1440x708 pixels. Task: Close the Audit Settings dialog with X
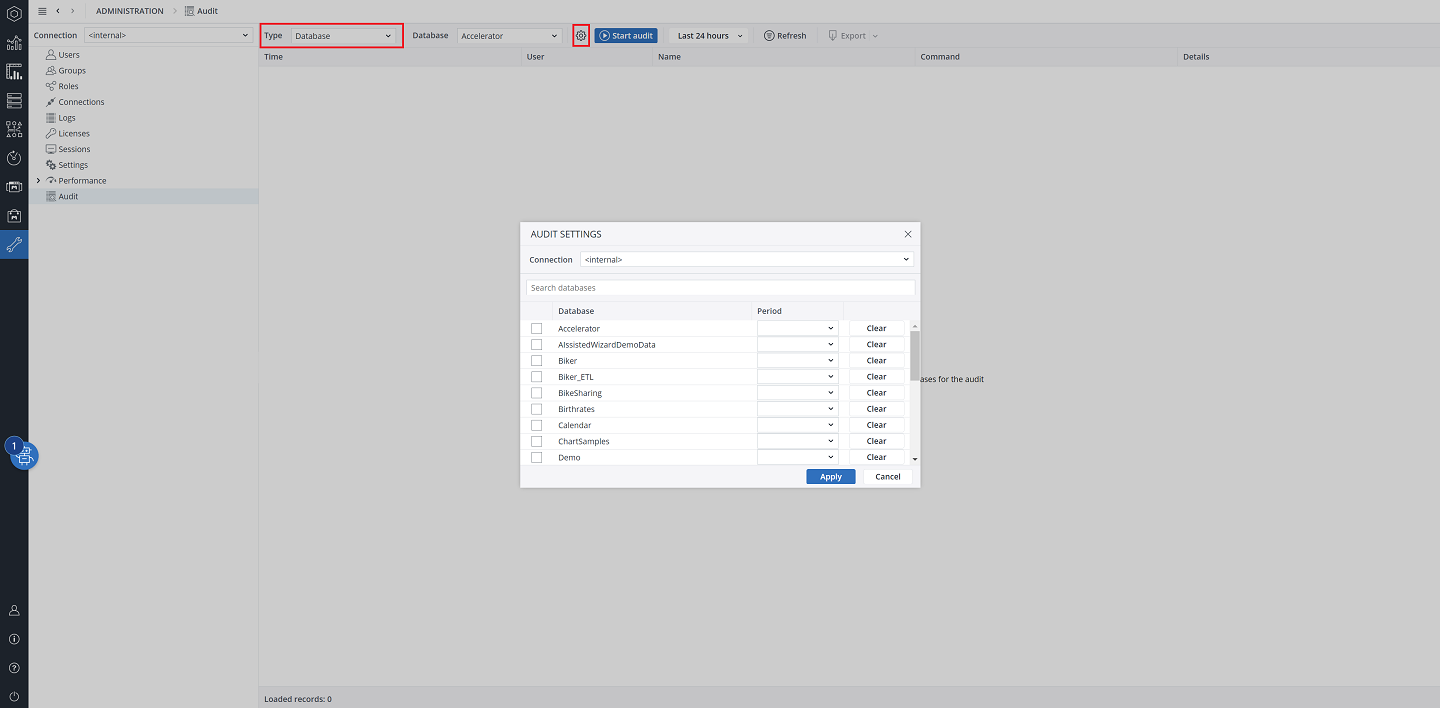point(908,234)
